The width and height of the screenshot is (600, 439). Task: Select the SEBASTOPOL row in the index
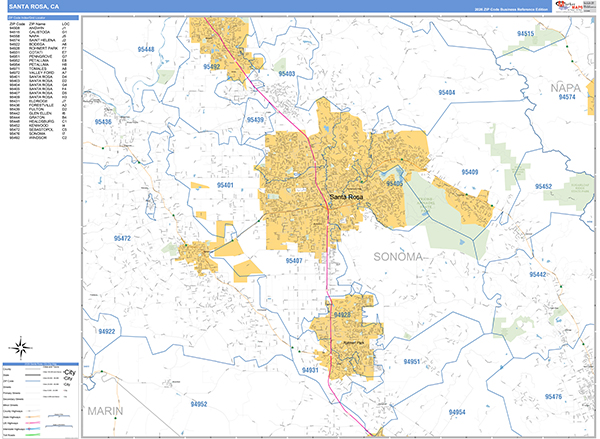pos(38,130)
